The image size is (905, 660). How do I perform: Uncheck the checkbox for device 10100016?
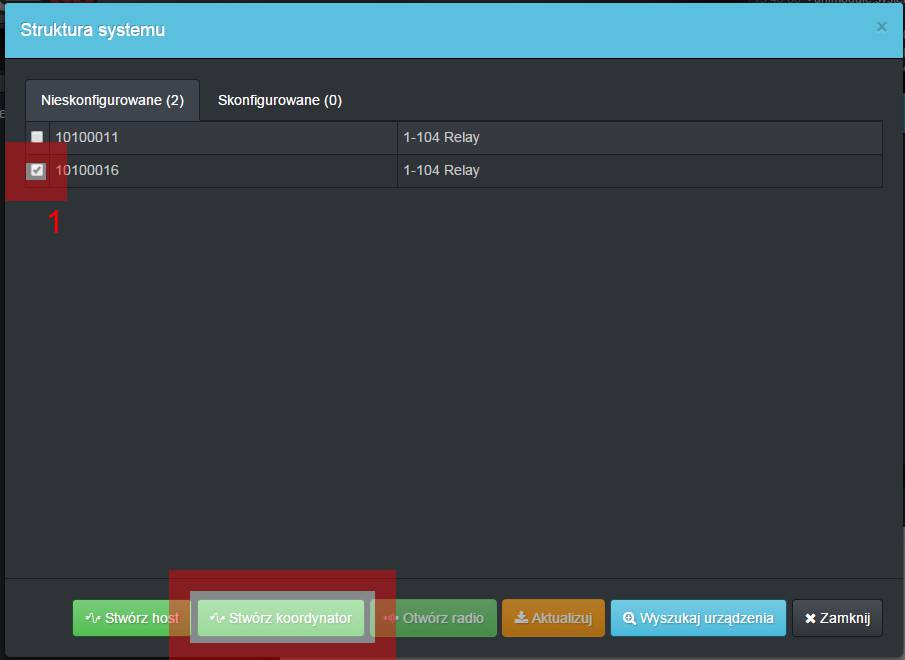tap(37, 170)
